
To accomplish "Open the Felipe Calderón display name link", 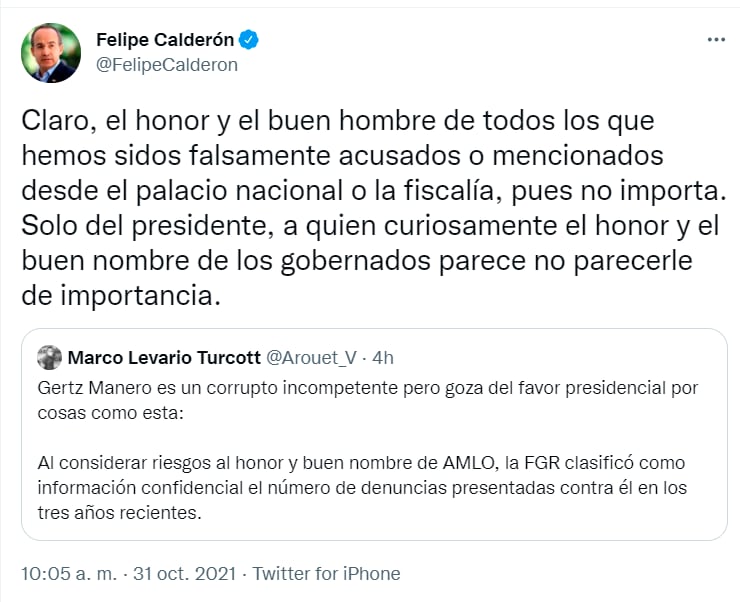I will pos(165,40).
